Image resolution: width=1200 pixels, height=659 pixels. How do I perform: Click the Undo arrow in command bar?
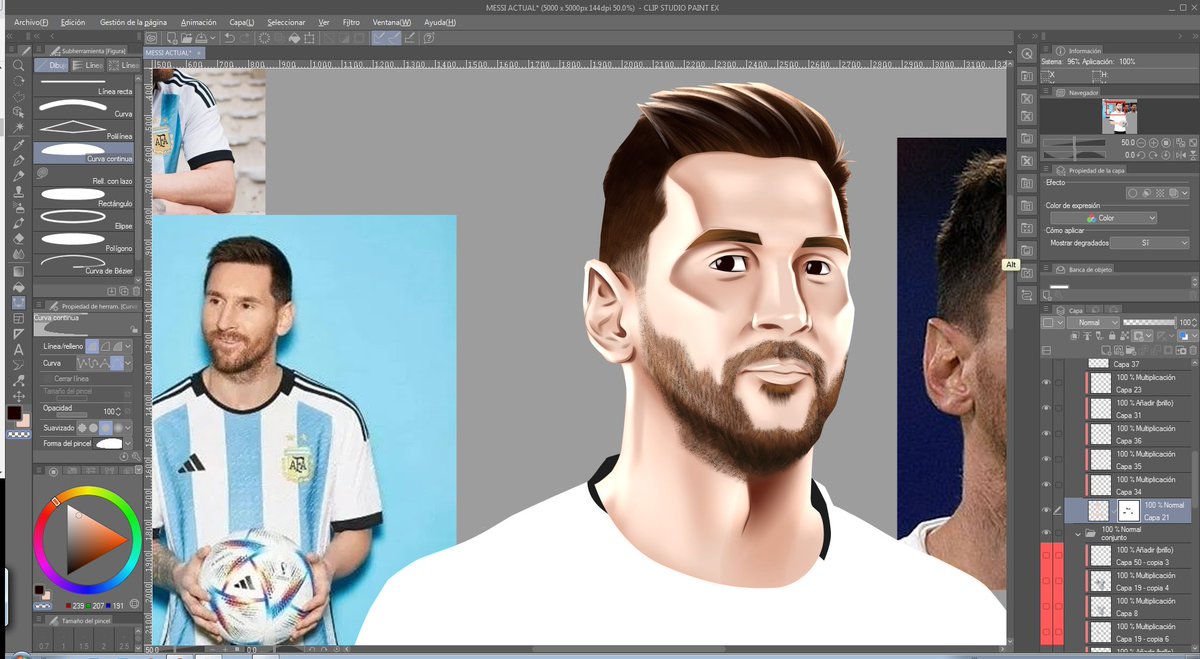(229, 38)
